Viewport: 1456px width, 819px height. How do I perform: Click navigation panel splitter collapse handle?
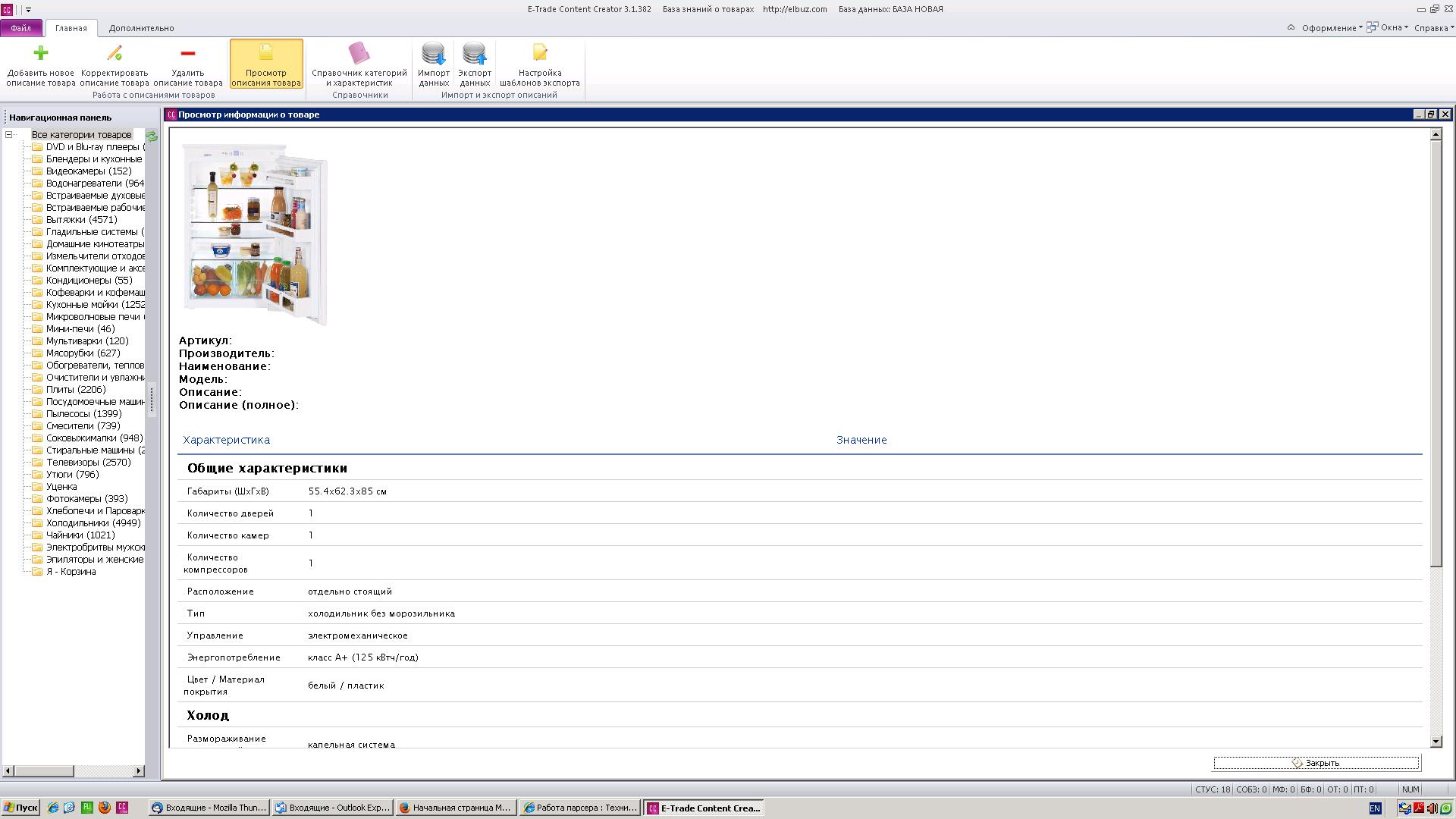(152, 400)
